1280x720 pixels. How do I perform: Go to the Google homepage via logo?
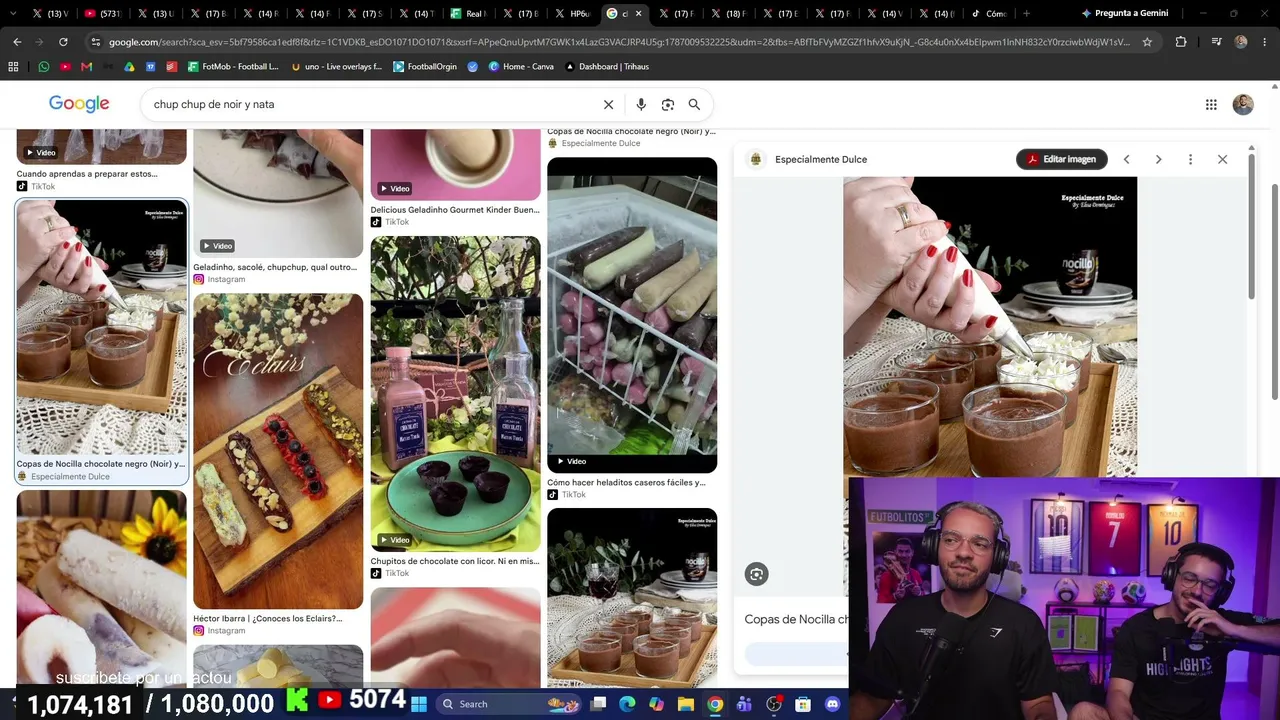coord(79,104)
